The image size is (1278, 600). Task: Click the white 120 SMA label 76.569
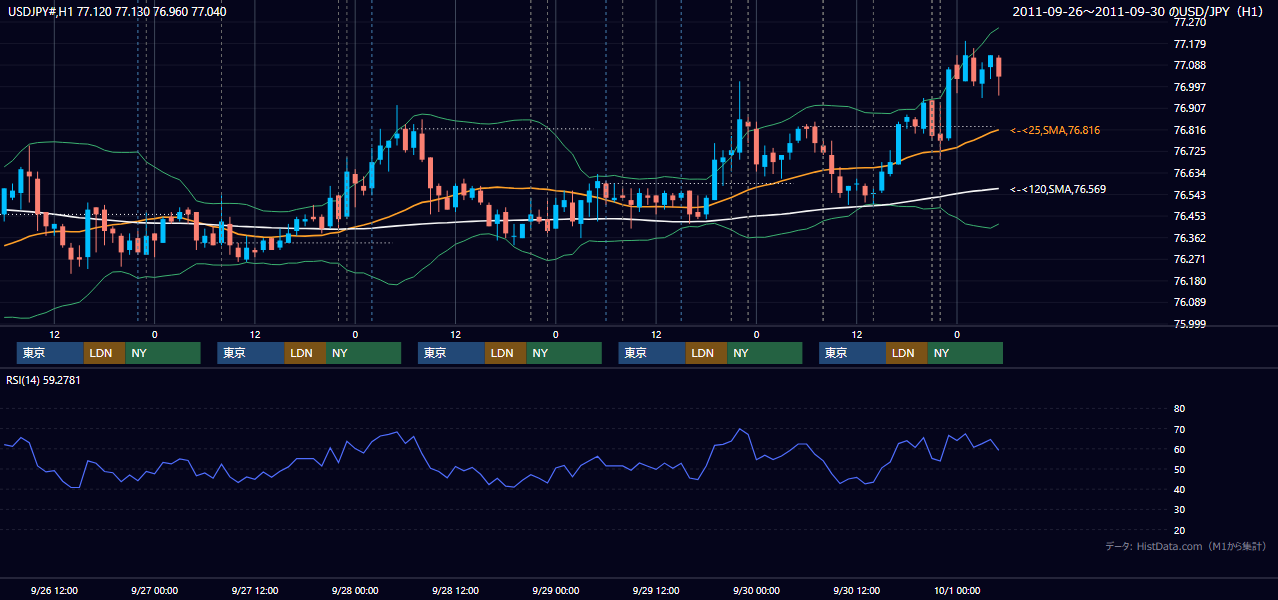(1058, 189)
